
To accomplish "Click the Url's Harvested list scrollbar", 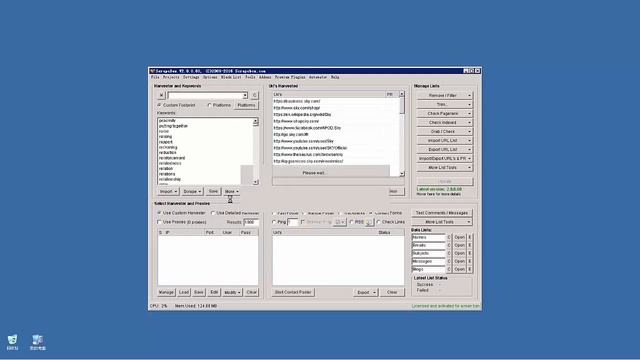I will (x=402, y=134).
